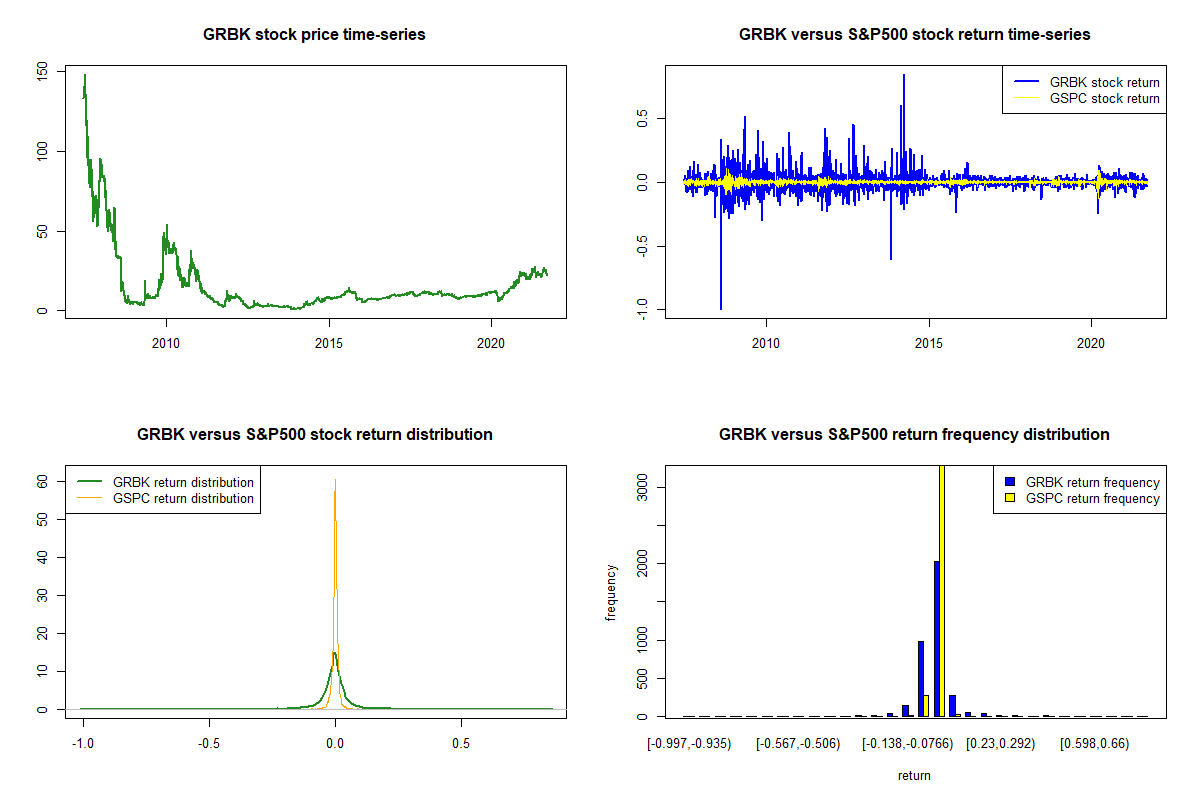
Task: Click the 'GSPC return distribution' legend label
Action: tap(183, 499)
